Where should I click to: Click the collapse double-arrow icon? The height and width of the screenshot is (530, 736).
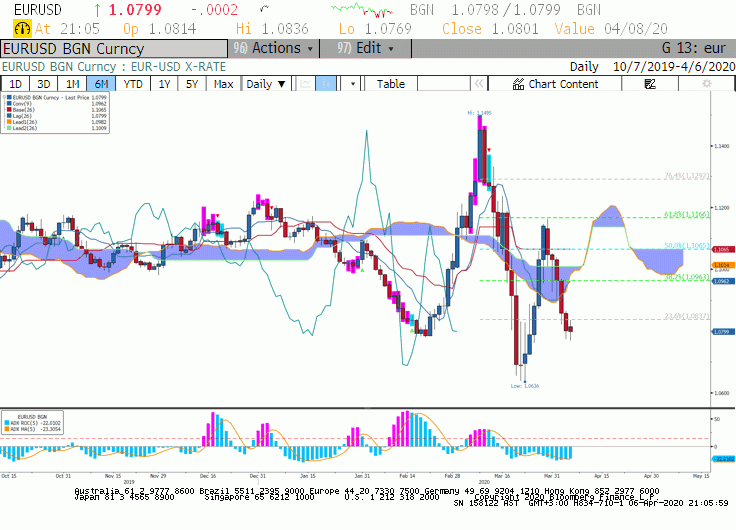point(479,84)
